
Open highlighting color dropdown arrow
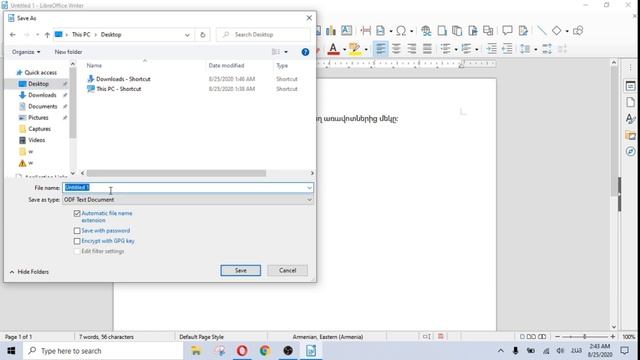point(366,49)
